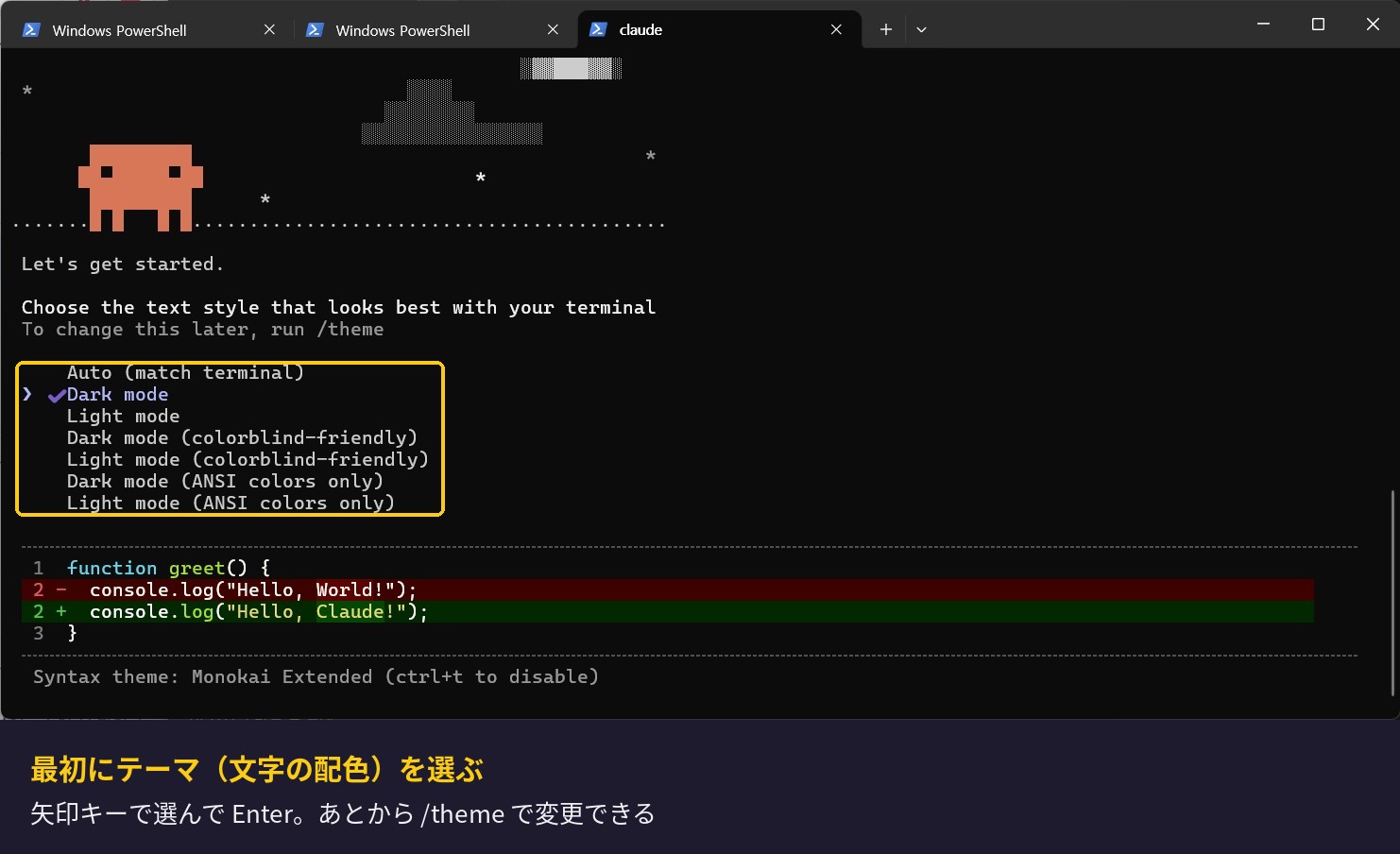
Task: Click the removed line console.log Hello World
Action: (667, 589)
